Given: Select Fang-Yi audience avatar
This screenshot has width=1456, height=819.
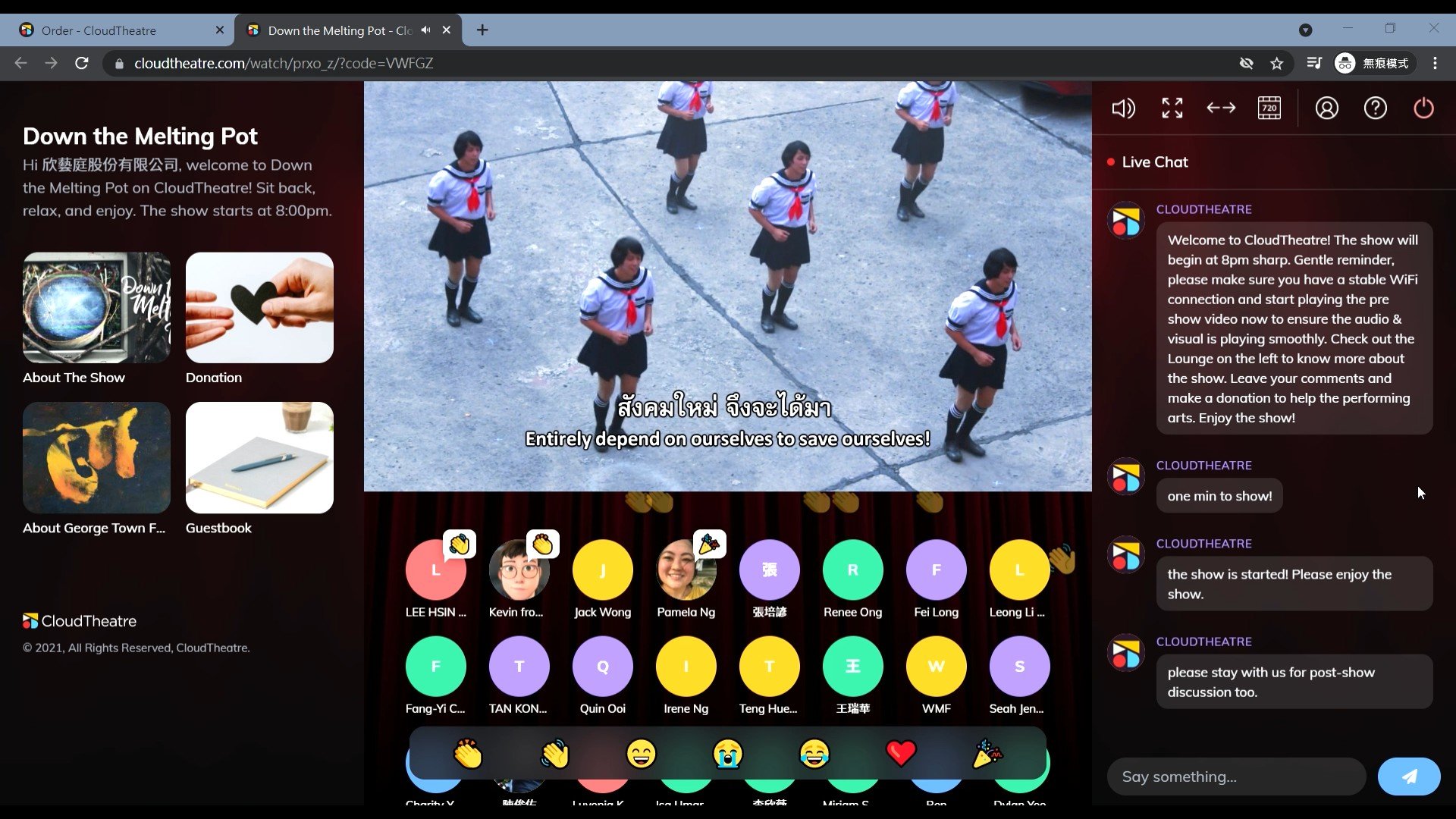Looking at the screenshot, I should click(436, 666).
